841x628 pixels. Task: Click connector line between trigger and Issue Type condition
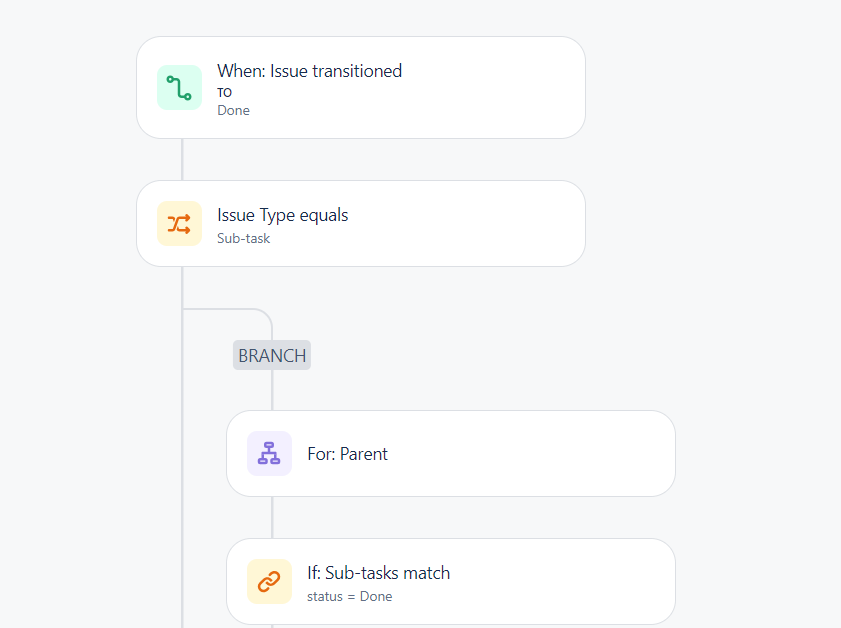tap(182, 159)
